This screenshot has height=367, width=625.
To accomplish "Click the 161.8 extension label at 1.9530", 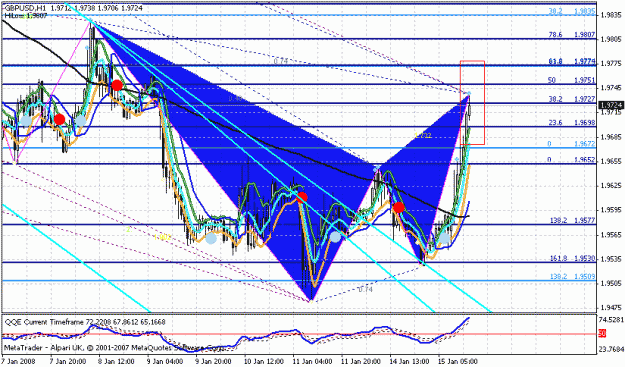I will click(573, 259).
